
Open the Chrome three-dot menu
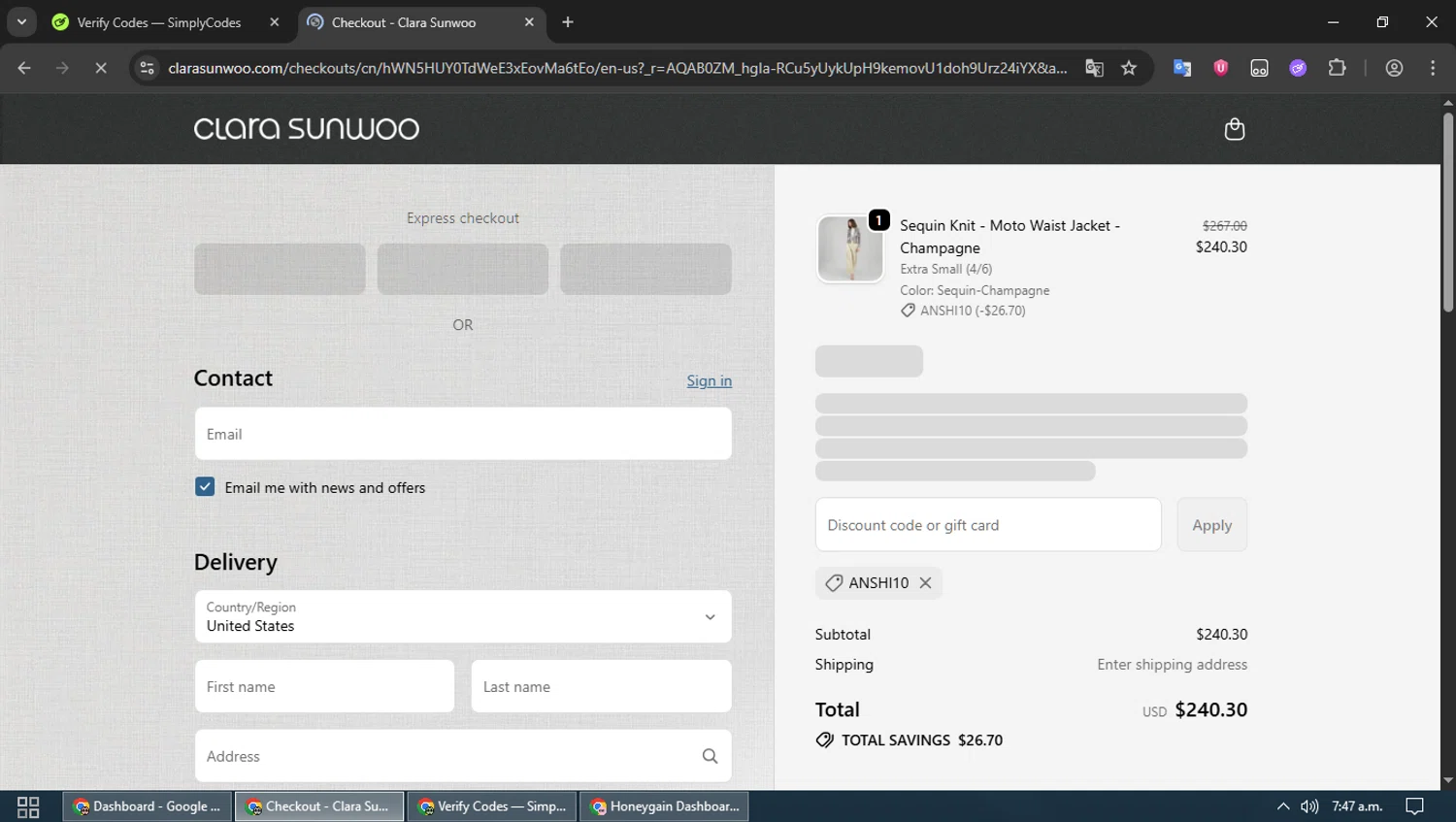1433,68
